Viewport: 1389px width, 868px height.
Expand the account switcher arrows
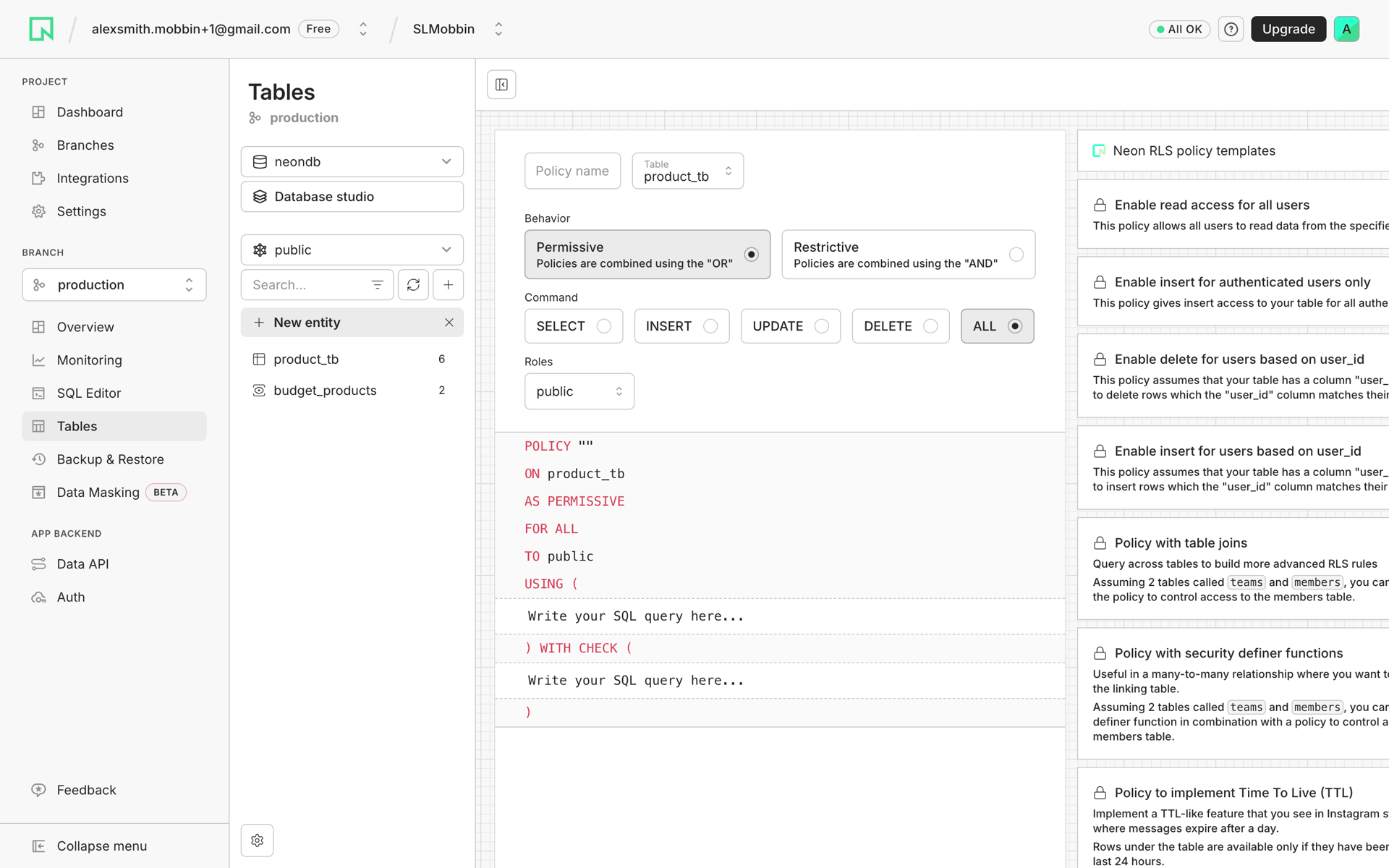point(363,29)
